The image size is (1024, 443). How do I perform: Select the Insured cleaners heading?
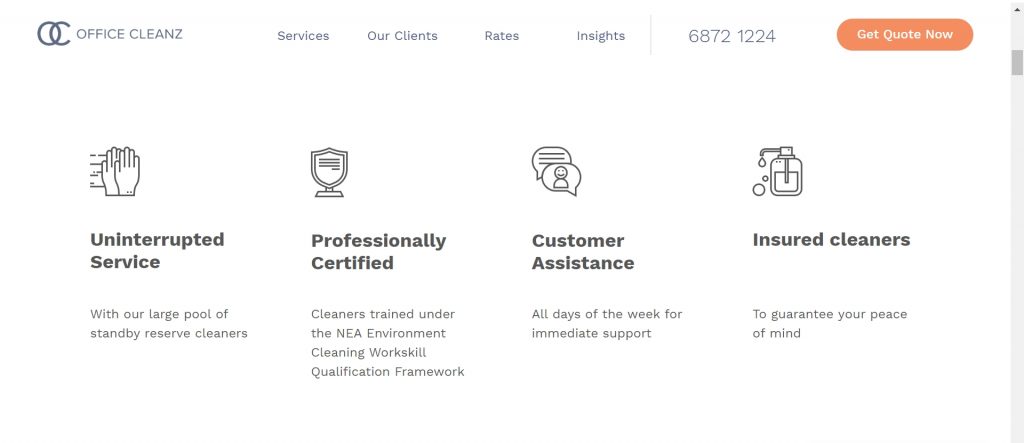coord(831,240)
